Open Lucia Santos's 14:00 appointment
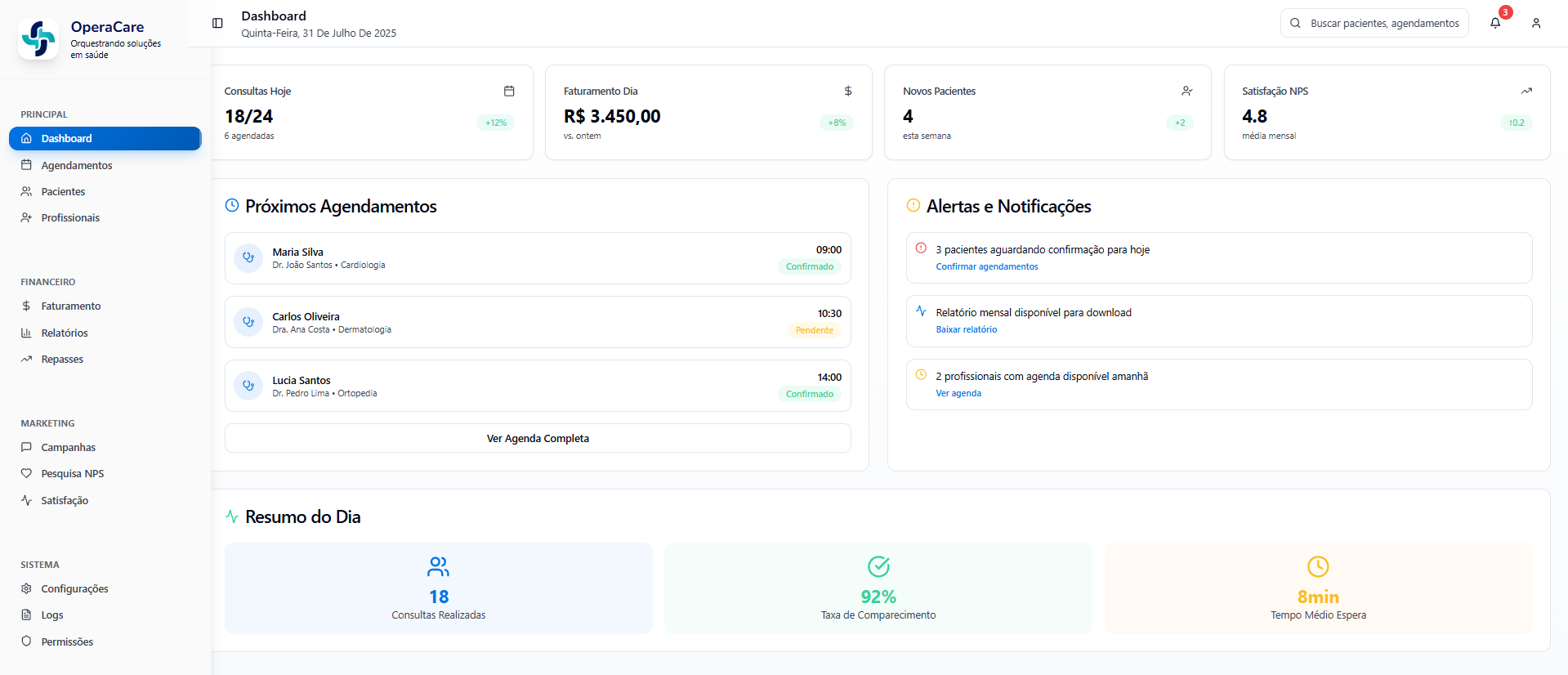The width and height of the screenshot is (1568, 675). [x=538, y=386]
